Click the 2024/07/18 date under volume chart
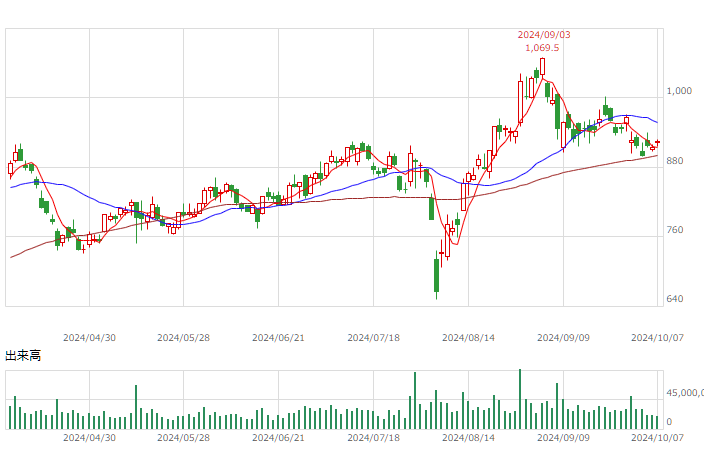The image size is (704, 451). click(x=374, y=438)
